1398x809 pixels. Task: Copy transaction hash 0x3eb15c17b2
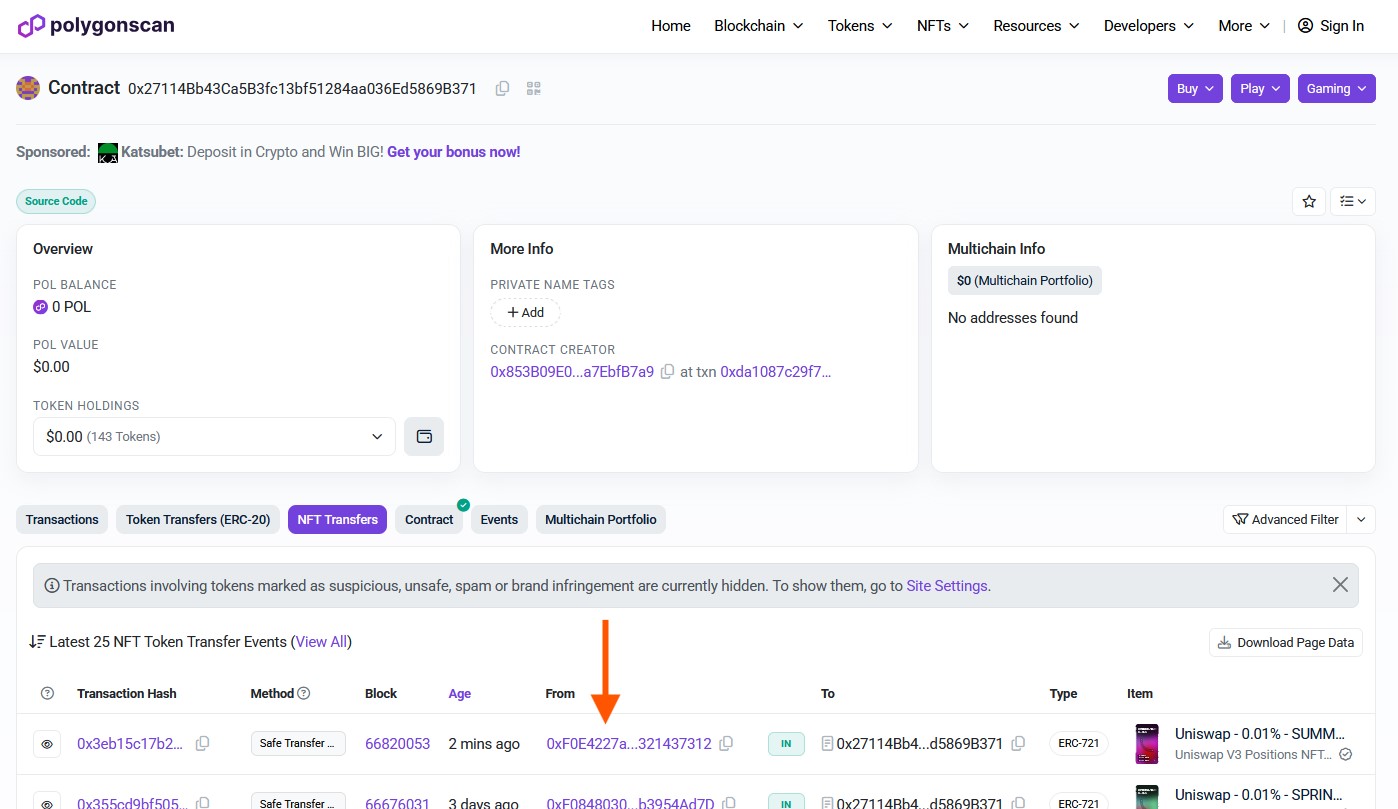pyautogui.click(x=203, y=744)
